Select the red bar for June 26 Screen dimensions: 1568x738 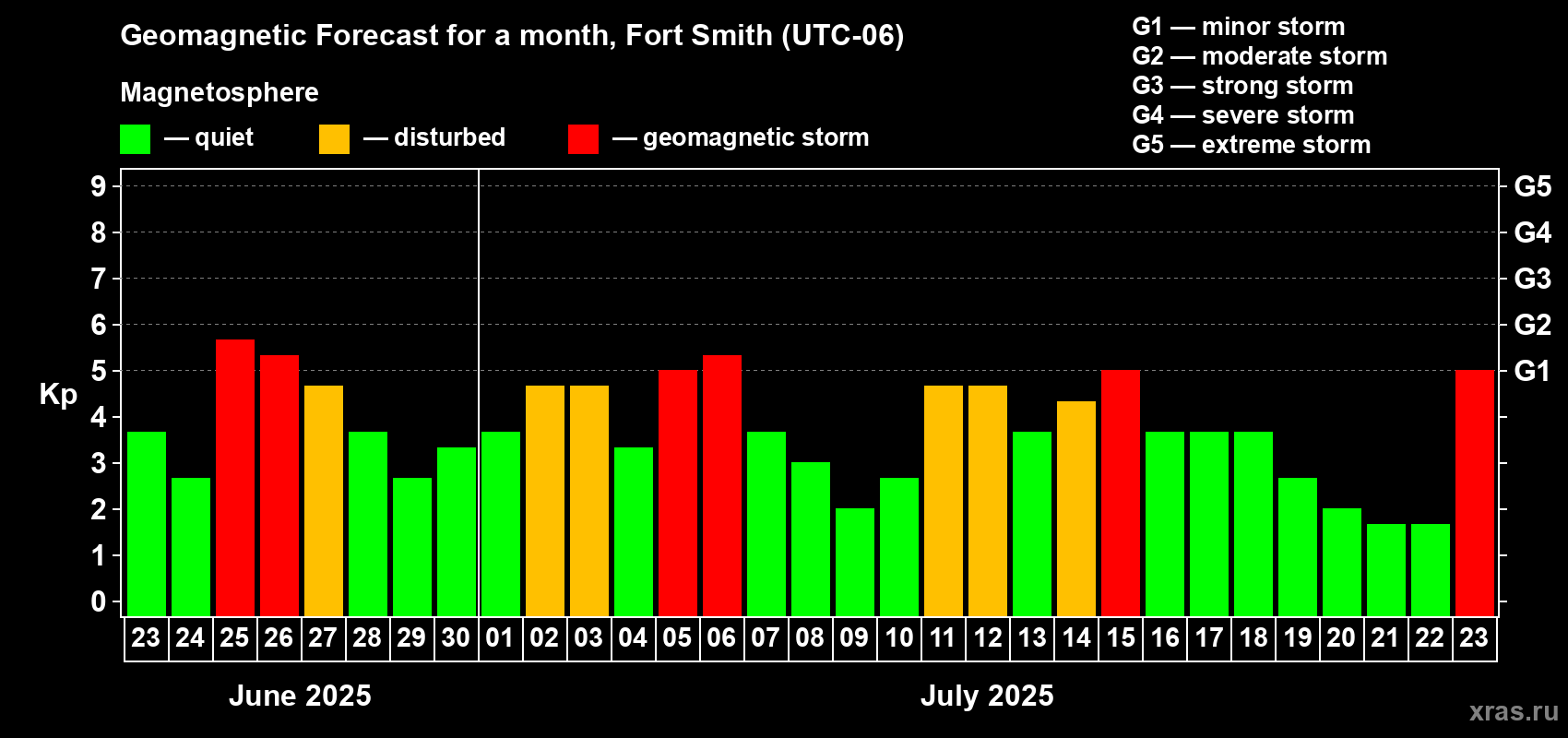point(279,485)
